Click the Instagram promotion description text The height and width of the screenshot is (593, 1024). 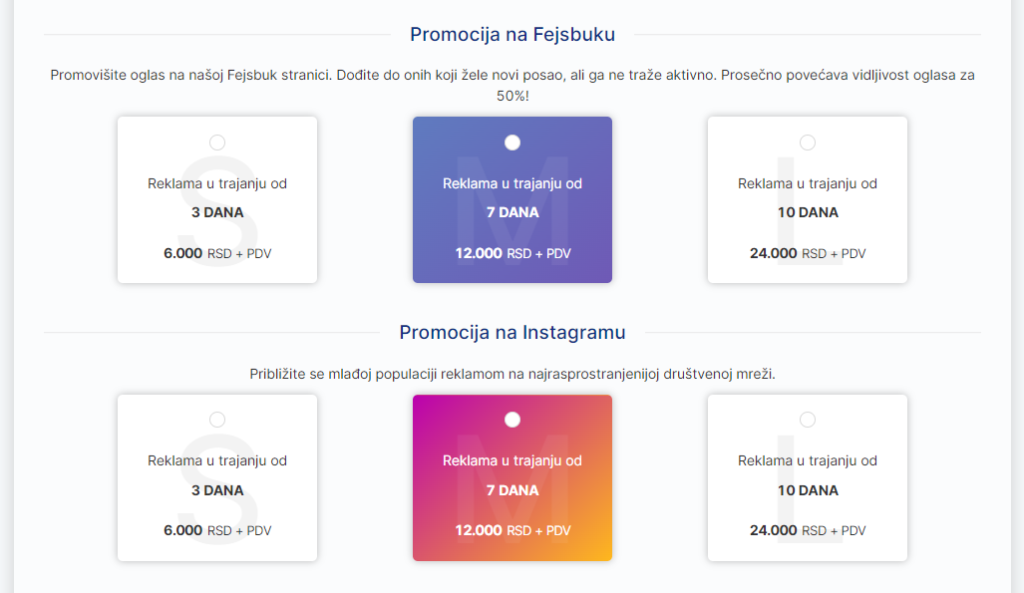point(511,376)
